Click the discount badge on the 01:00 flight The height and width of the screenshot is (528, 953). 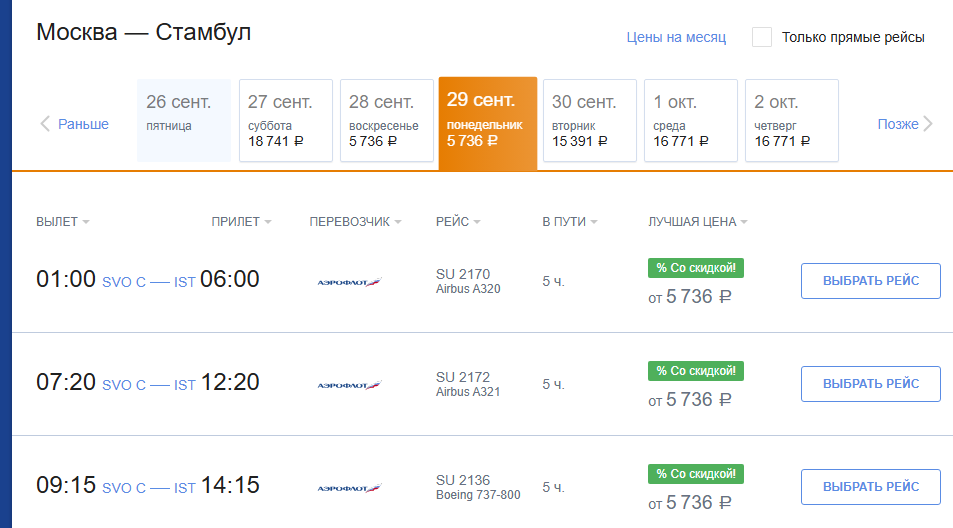tap(696, 267)
